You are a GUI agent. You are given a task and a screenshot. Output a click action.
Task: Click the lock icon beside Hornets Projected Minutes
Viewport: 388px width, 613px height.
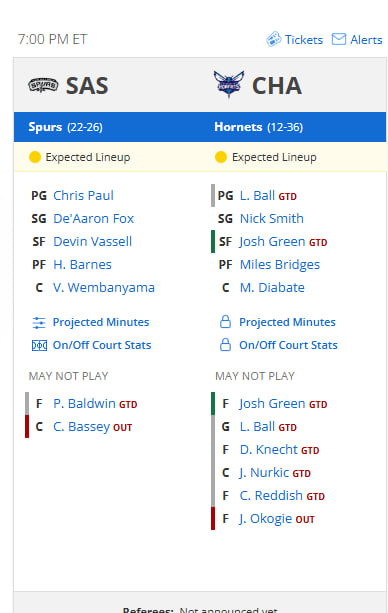(x=225, y=322)
